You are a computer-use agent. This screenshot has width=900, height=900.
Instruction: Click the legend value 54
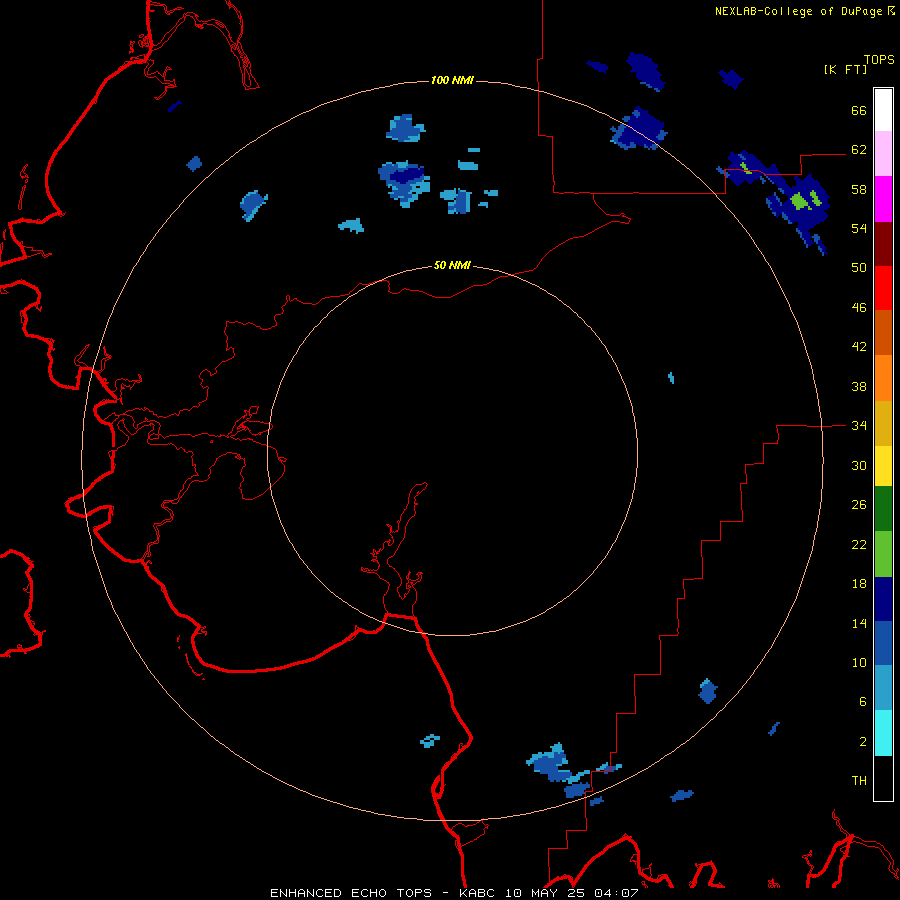coord(859,228)
